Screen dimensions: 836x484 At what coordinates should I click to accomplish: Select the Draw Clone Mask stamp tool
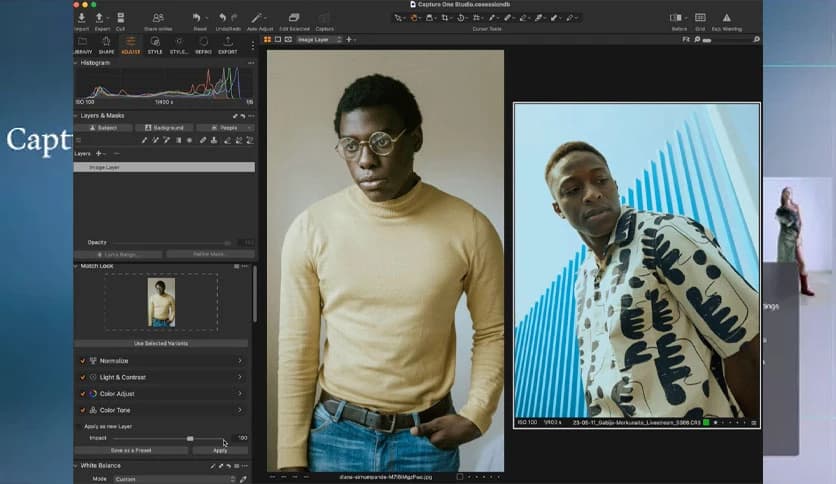click(x=214, y=140)
